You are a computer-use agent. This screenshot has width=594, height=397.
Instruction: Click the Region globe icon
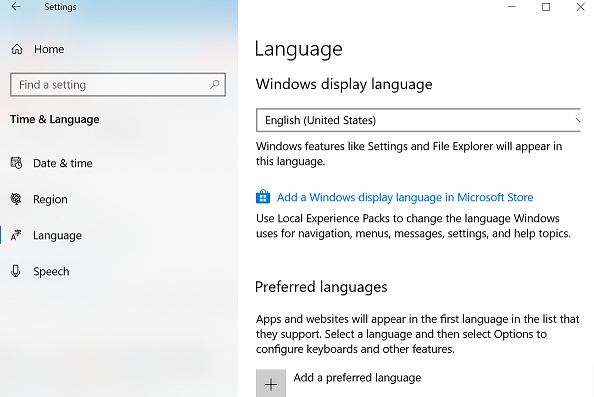click(16, 199)
